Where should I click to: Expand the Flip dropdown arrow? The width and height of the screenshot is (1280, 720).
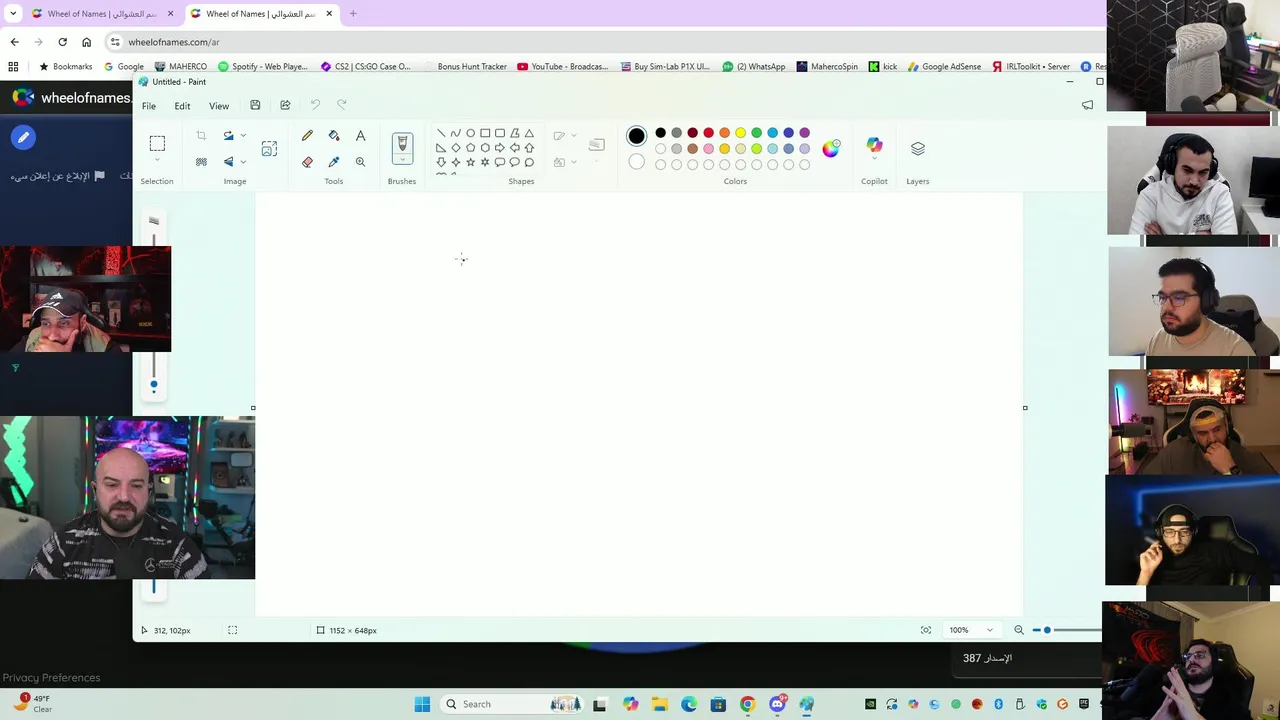(x=242, y=162)
